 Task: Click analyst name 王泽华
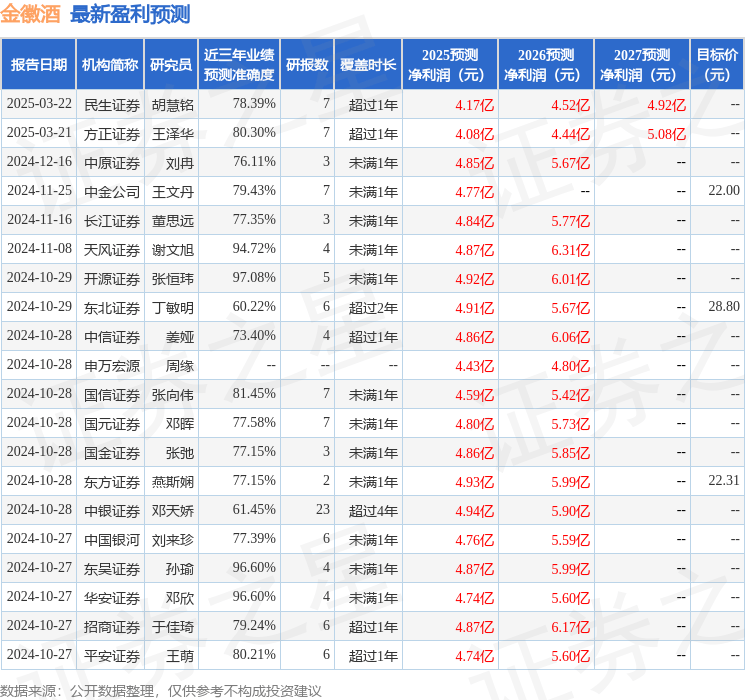point(172,134)
